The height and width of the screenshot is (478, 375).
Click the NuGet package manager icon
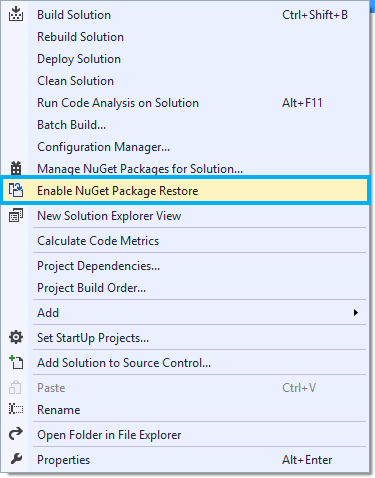pyautogui.click(x=16, y=168)
